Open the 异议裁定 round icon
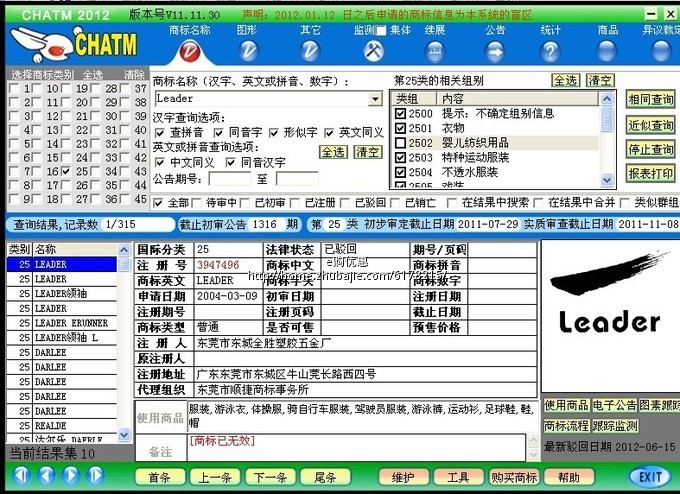 click(x=661, y=51)
